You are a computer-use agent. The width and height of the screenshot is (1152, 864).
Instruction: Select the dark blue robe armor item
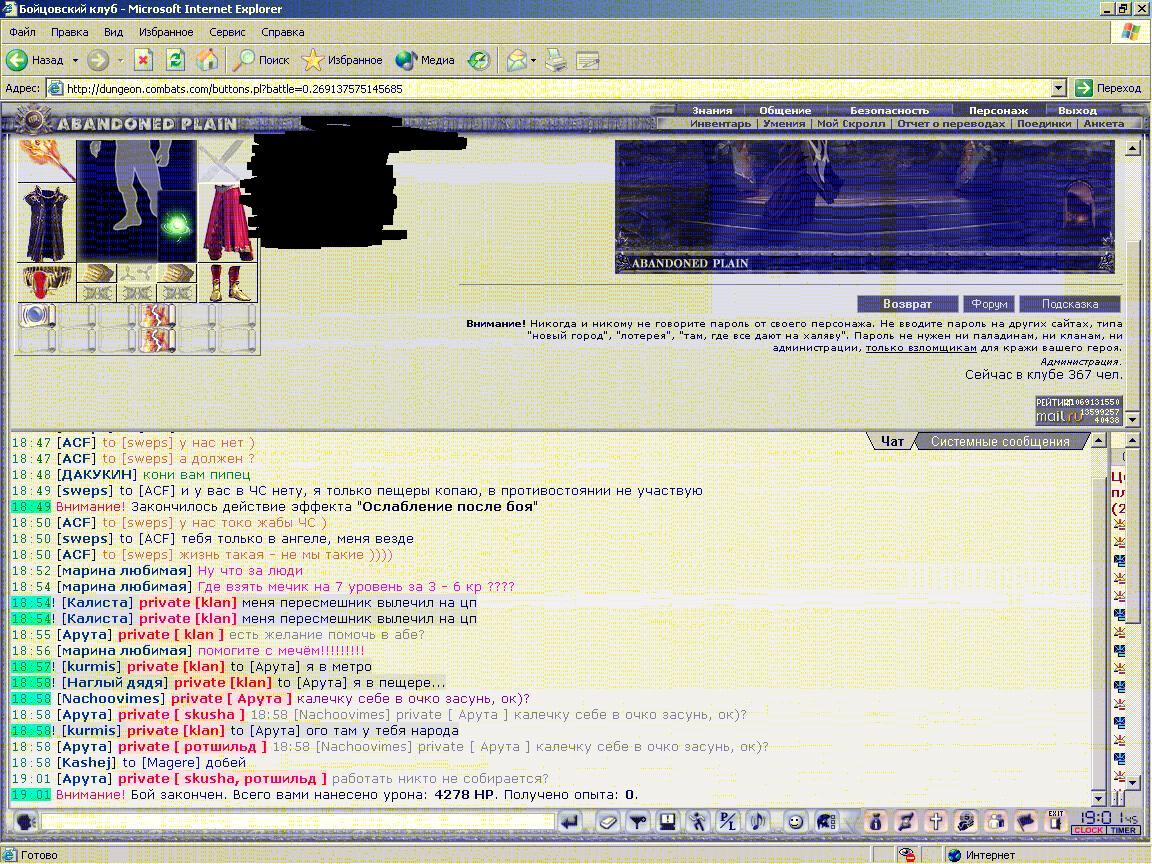pos(46,223)
